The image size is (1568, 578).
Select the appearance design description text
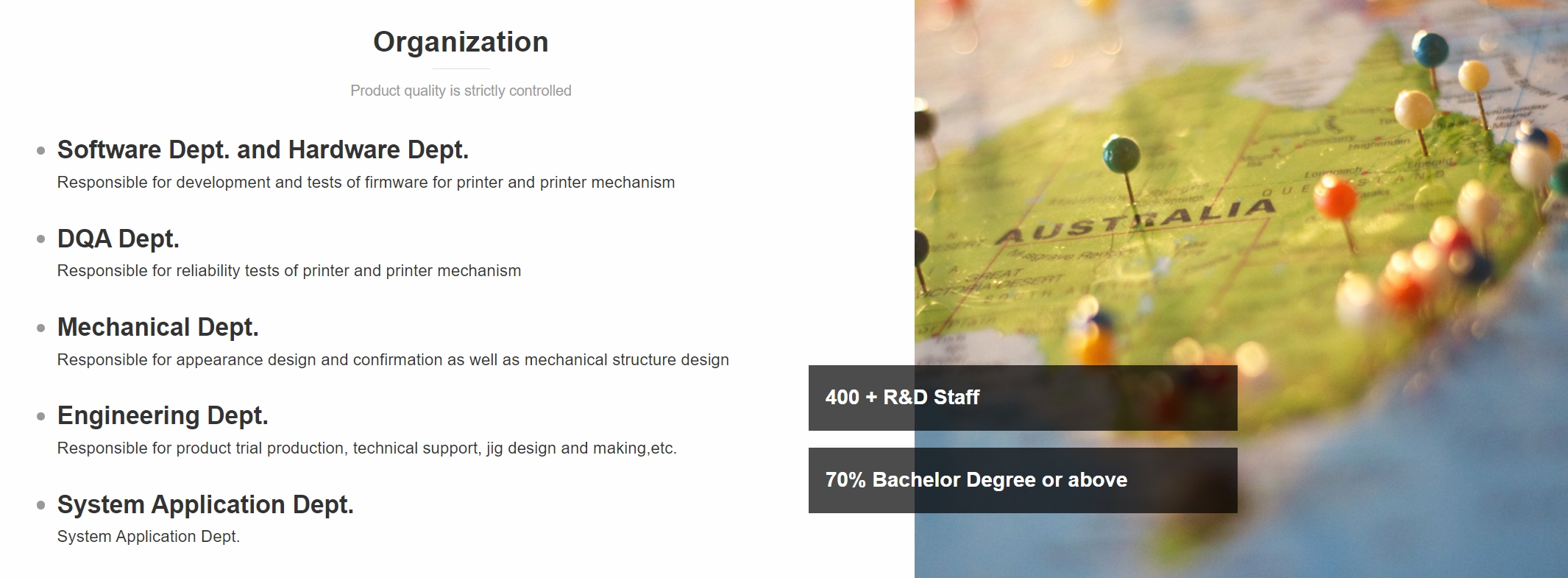point(393,359)
